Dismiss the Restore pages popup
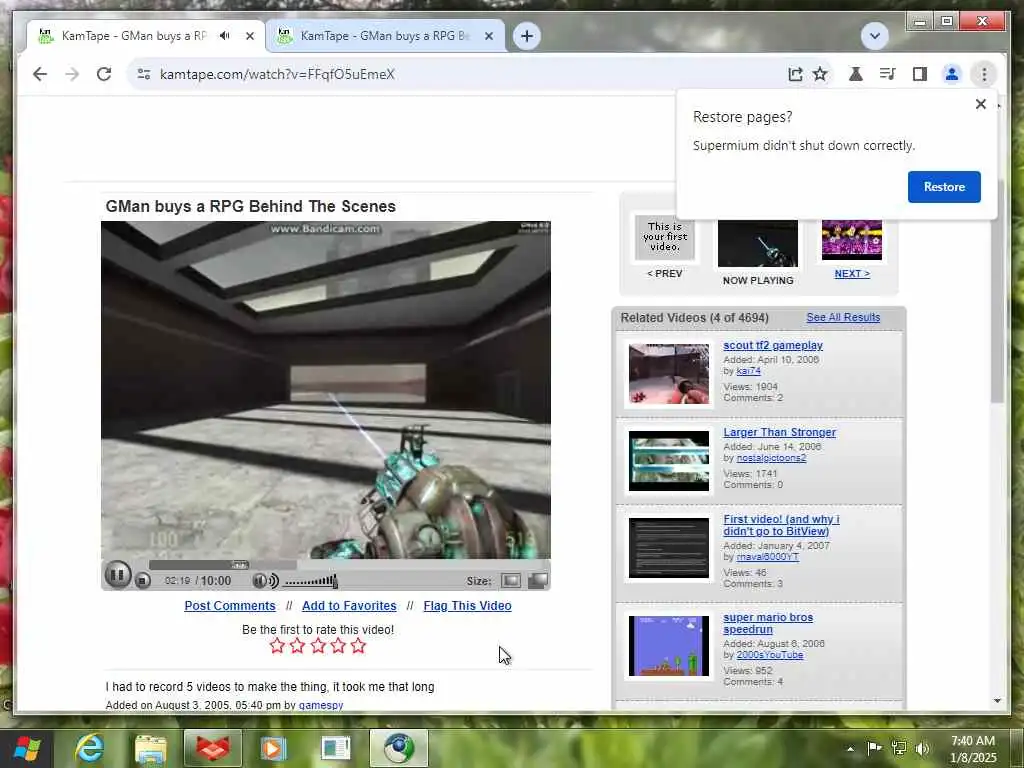 click(980, 104)
